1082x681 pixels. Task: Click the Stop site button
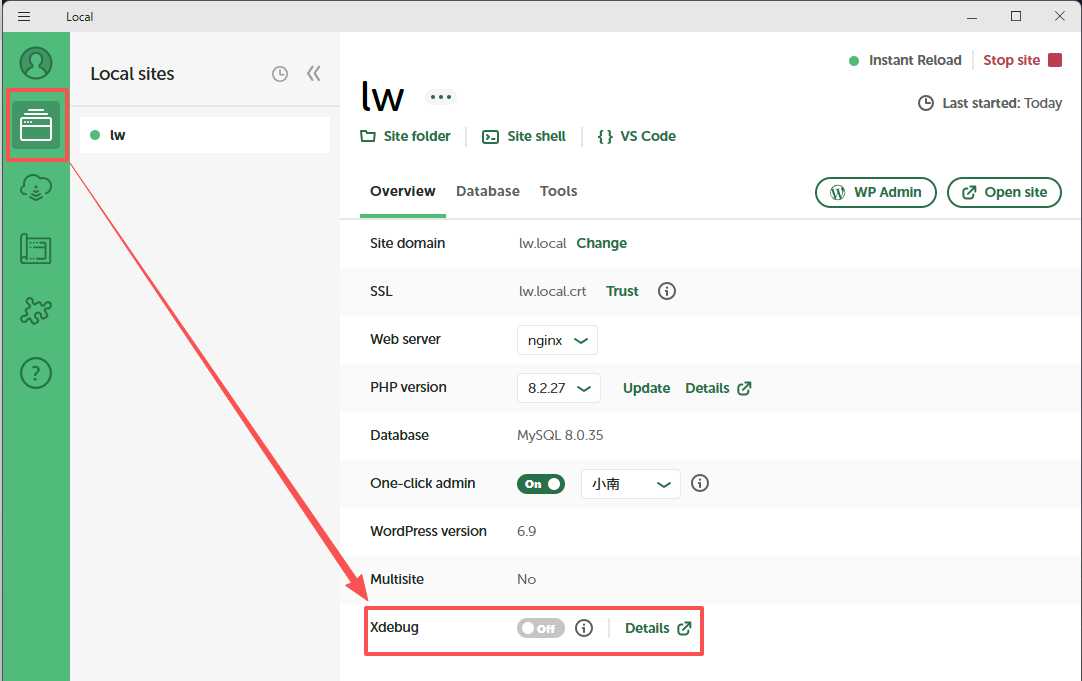point(1021,60)
